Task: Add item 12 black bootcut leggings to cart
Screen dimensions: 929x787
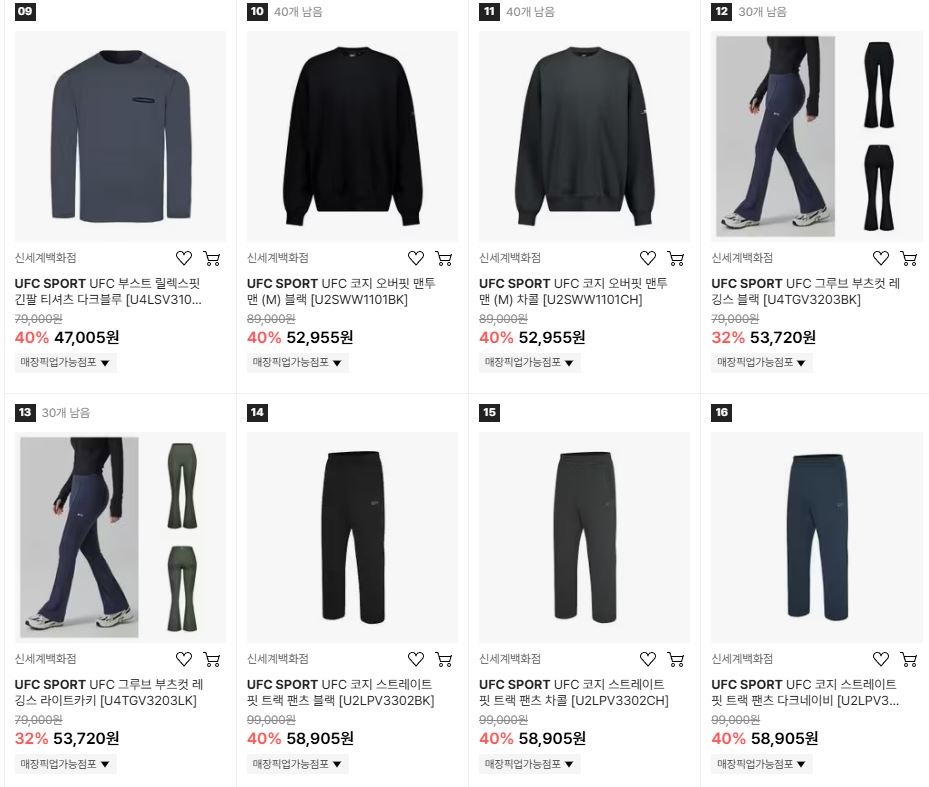Action: coord(908,258)
